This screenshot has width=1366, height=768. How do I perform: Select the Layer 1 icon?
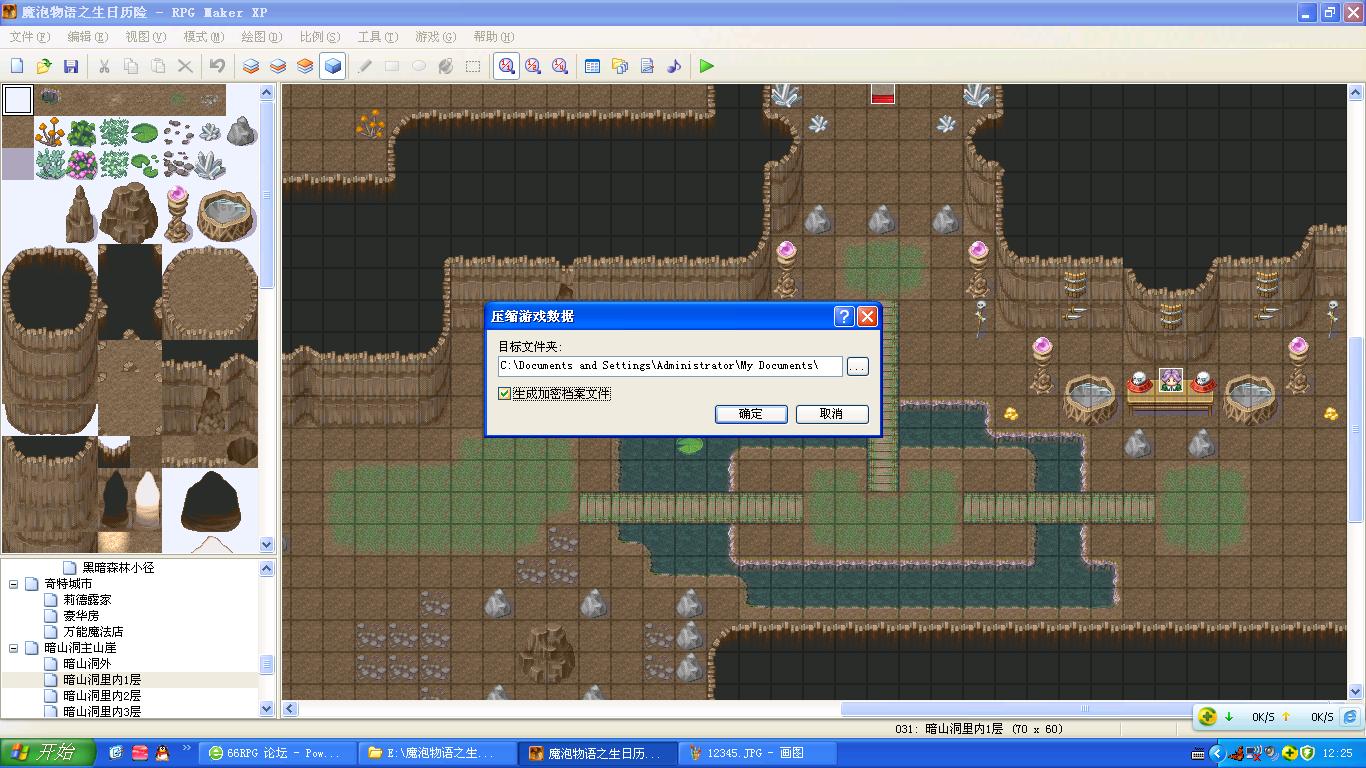[251, 66]
